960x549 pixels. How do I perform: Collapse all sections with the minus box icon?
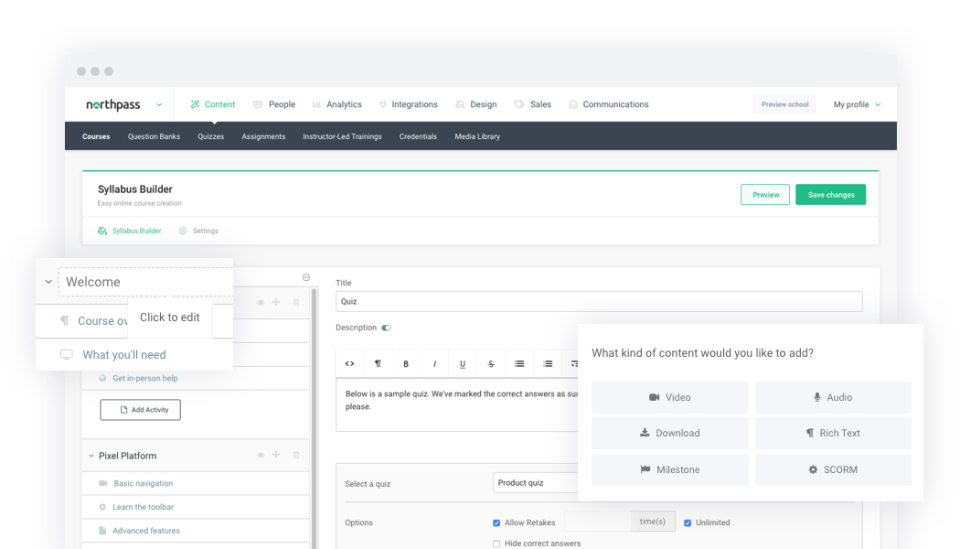[x=306, y=277]
